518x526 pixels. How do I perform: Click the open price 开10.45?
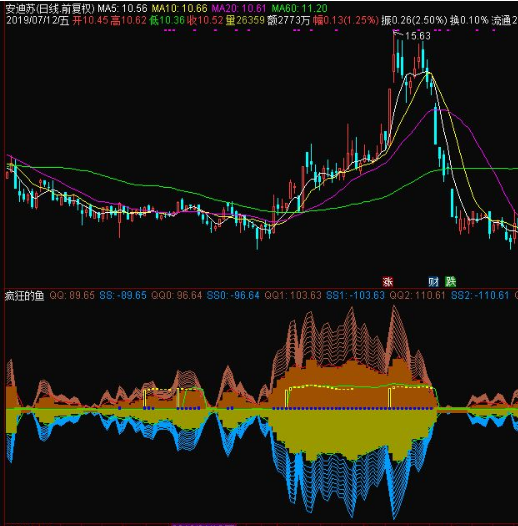click(x=91, y=21)
